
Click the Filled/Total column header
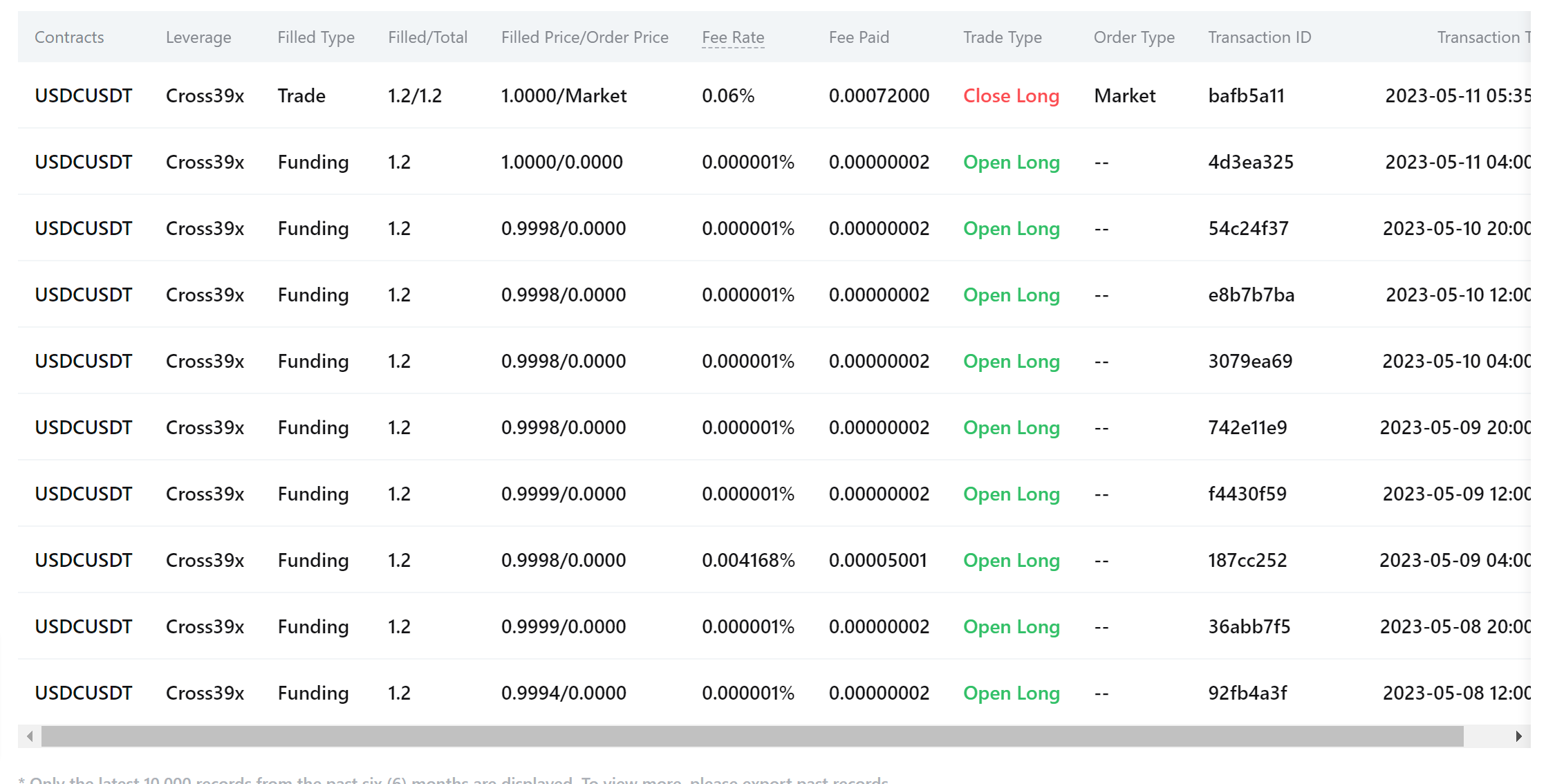point(427,37)
